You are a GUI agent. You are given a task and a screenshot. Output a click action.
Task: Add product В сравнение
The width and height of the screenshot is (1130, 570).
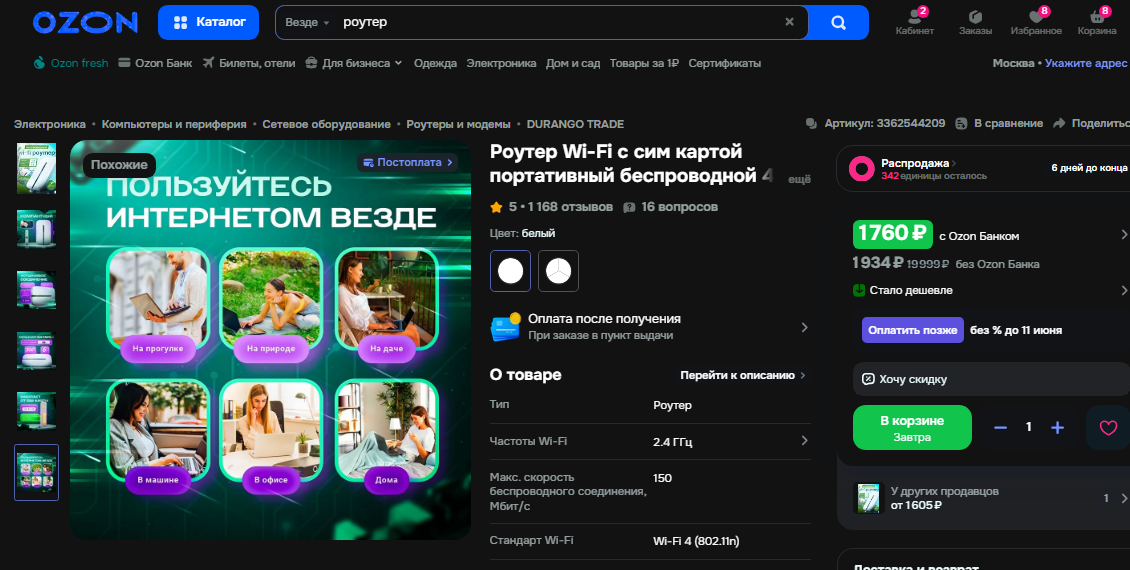point(999,123)
